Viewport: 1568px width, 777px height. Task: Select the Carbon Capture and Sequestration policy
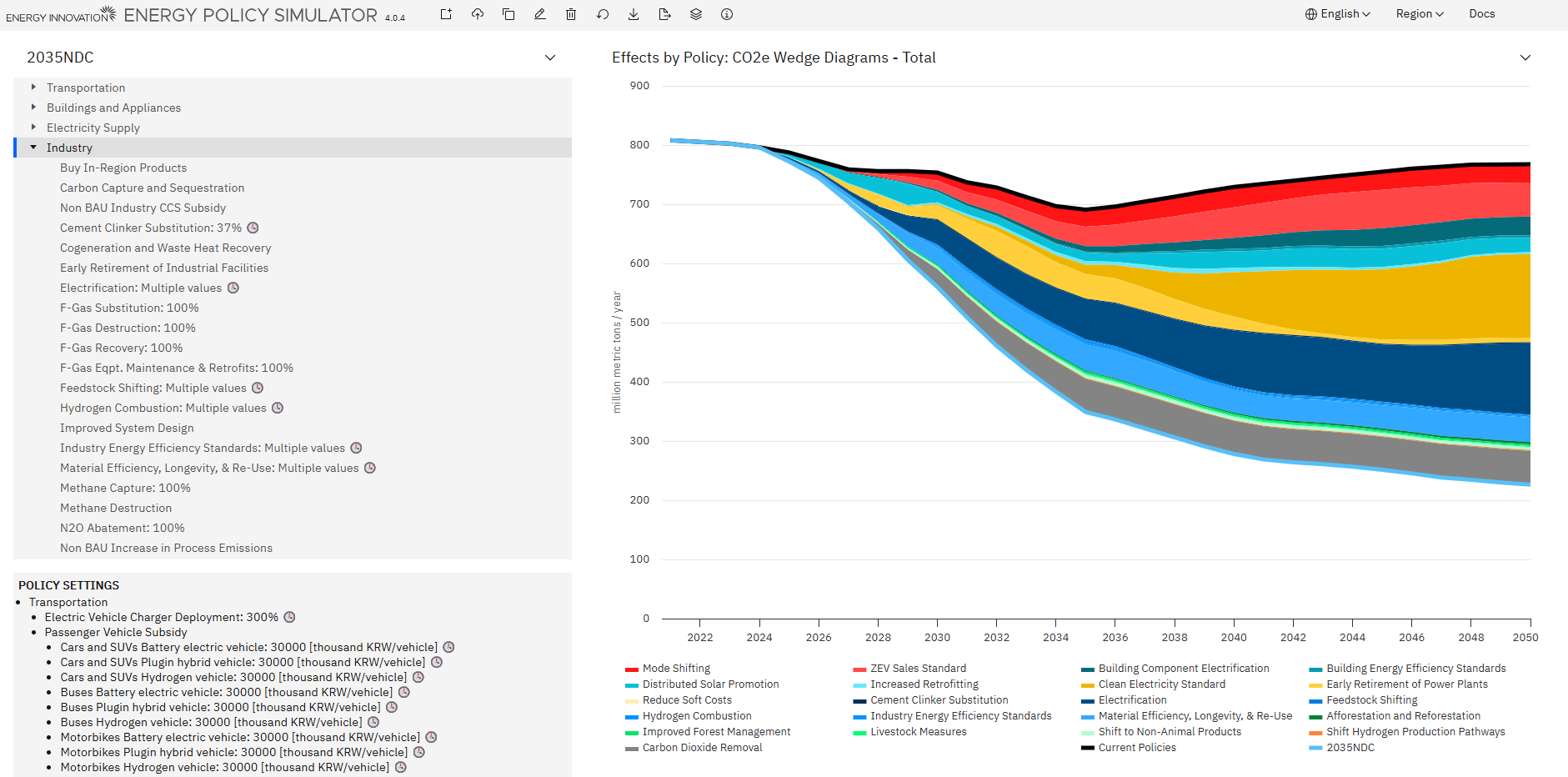(152, 188)
